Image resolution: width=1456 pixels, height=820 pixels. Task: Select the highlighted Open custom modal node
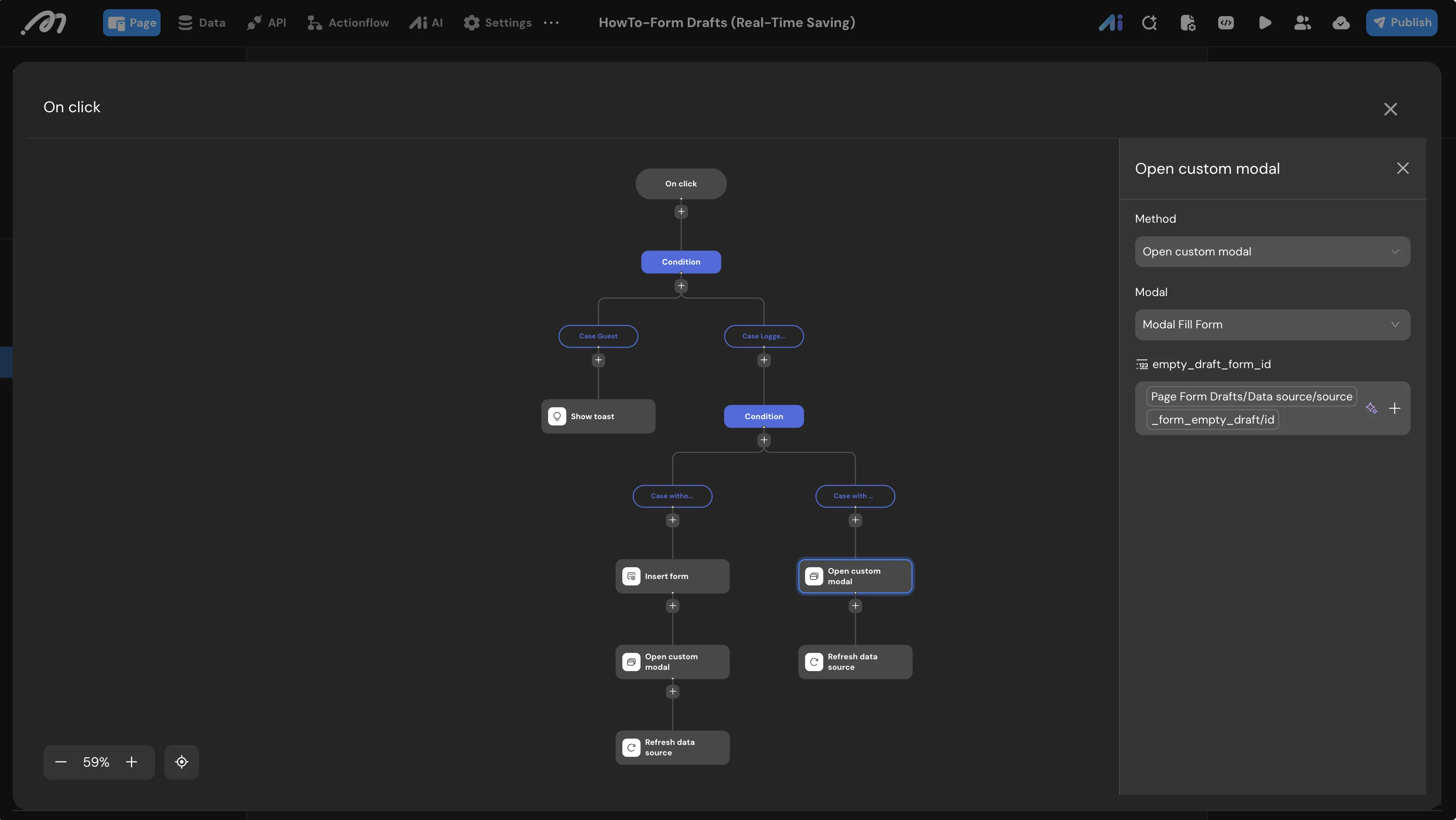(855, 576)
